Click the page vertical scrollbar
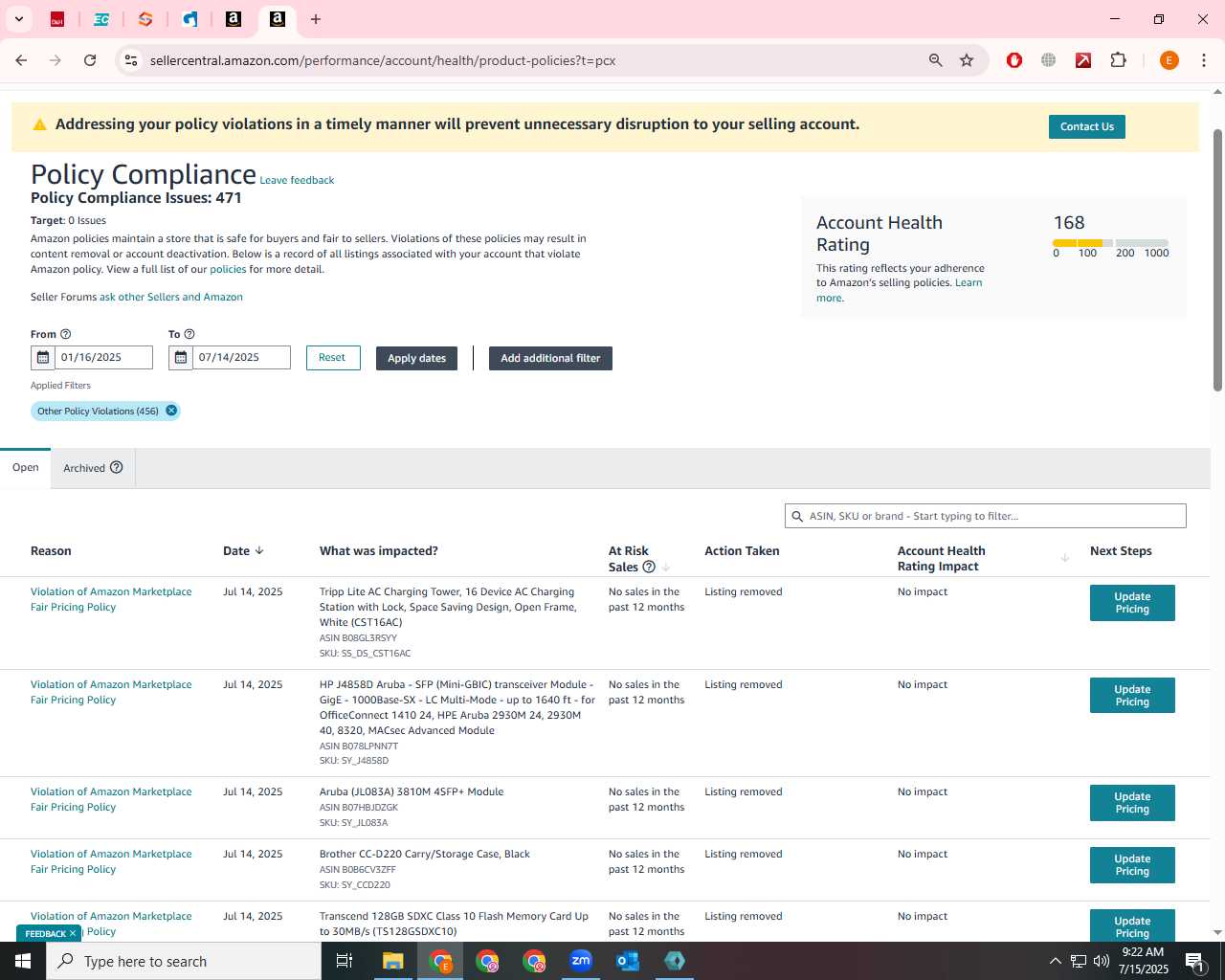Viewport: 1225px width, 980px height. 1217,258
